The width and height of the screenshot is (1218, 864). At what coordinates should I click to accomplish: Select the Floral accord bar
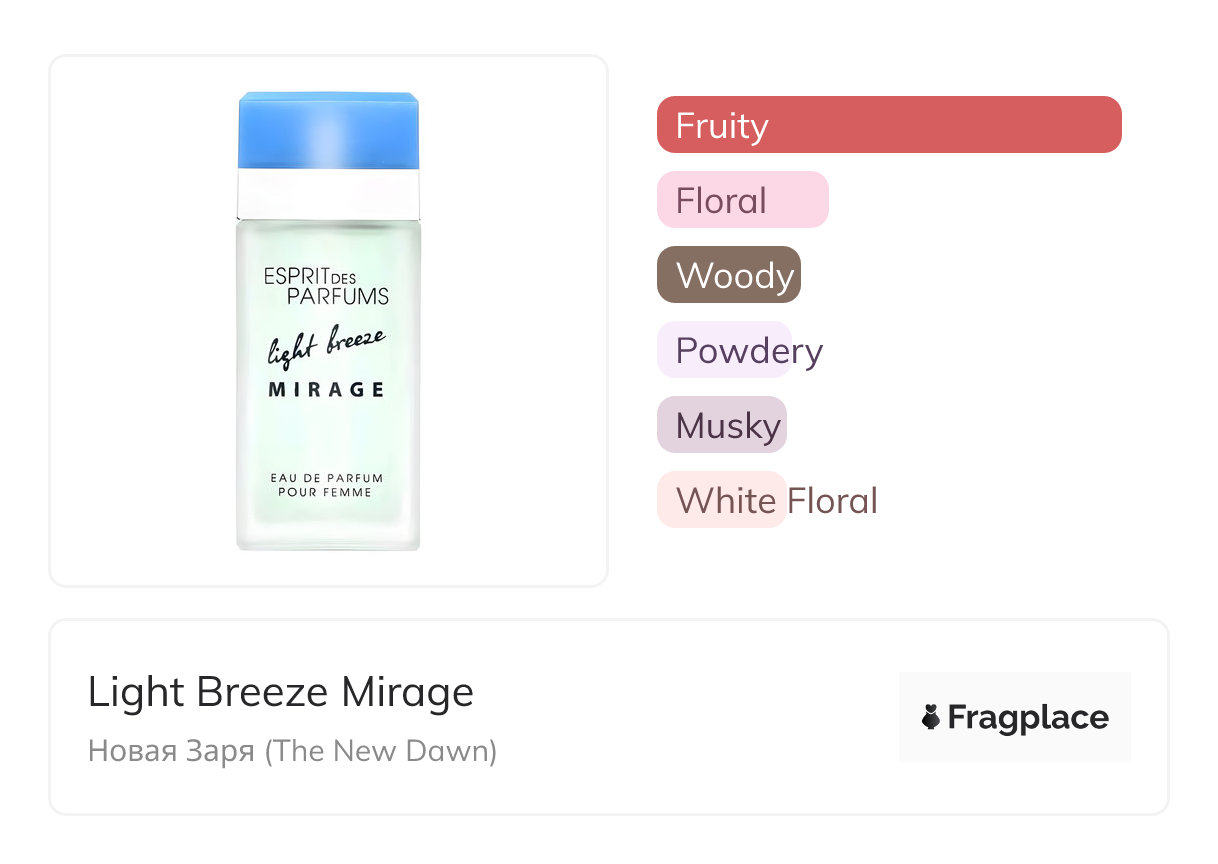point(742,200)
